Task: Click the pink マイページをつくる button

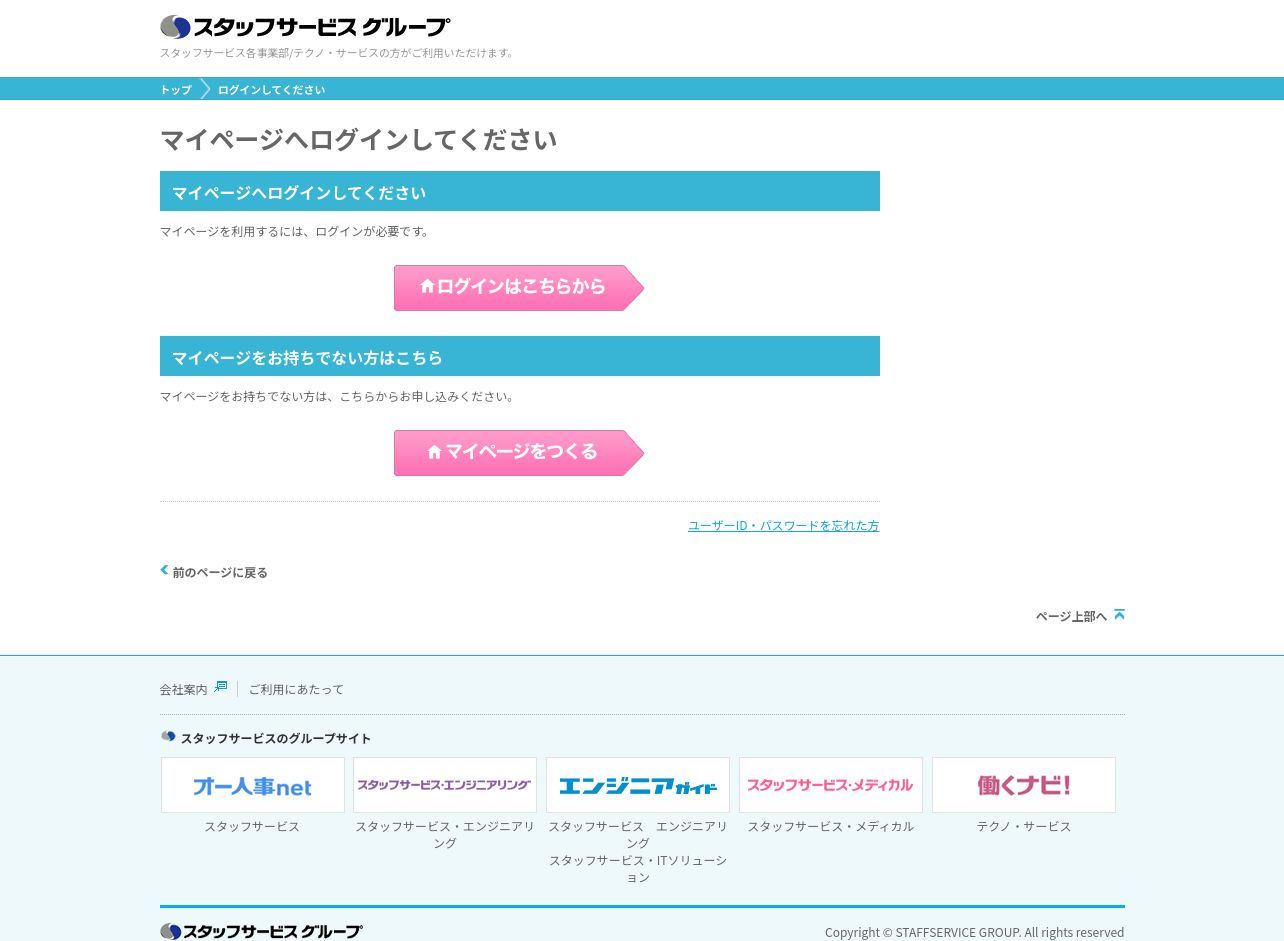Action: [518, 453]
